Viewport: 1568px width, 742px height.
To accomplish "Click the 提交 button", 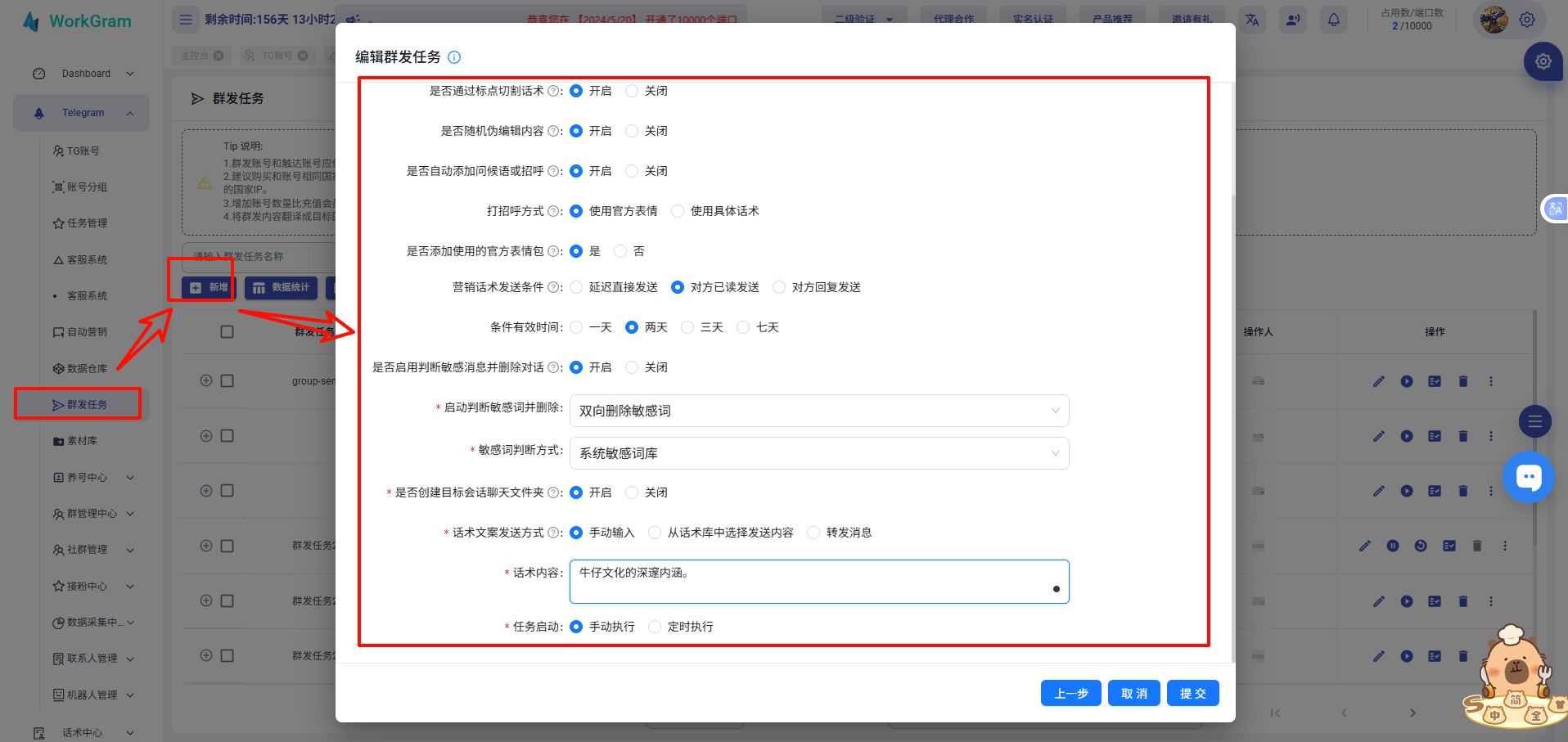I will (1192, 693).
